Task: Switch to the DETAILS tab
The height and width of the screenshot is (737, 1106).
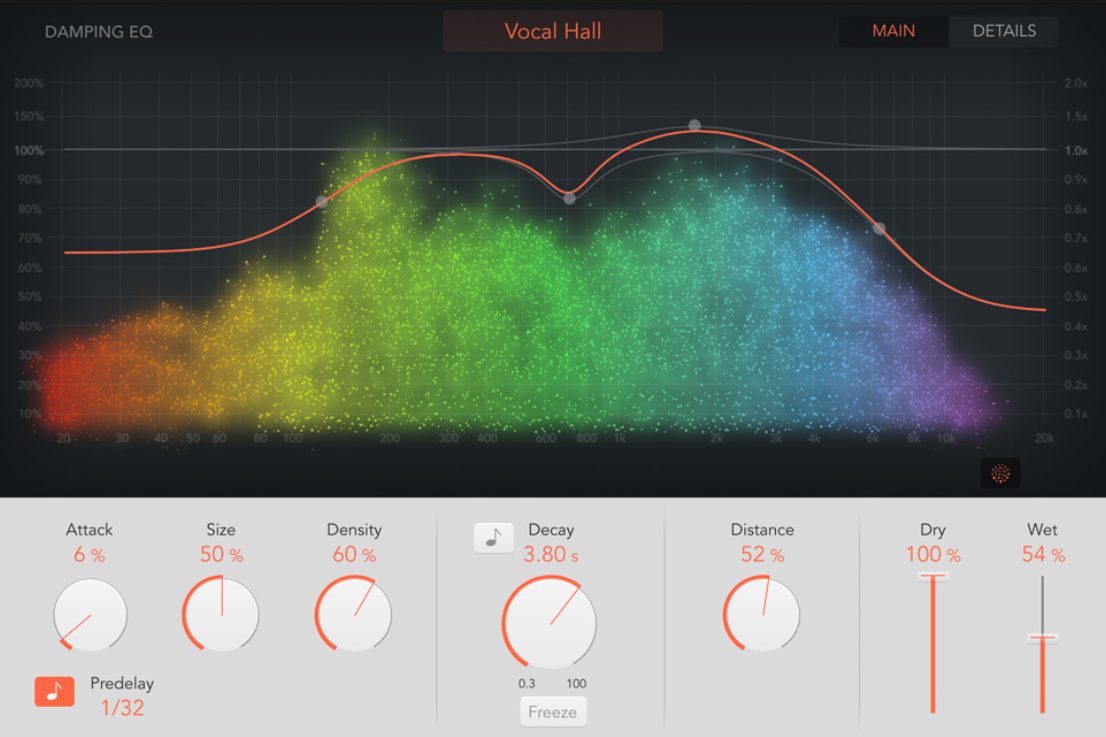Action: [x=1003, y=31]
